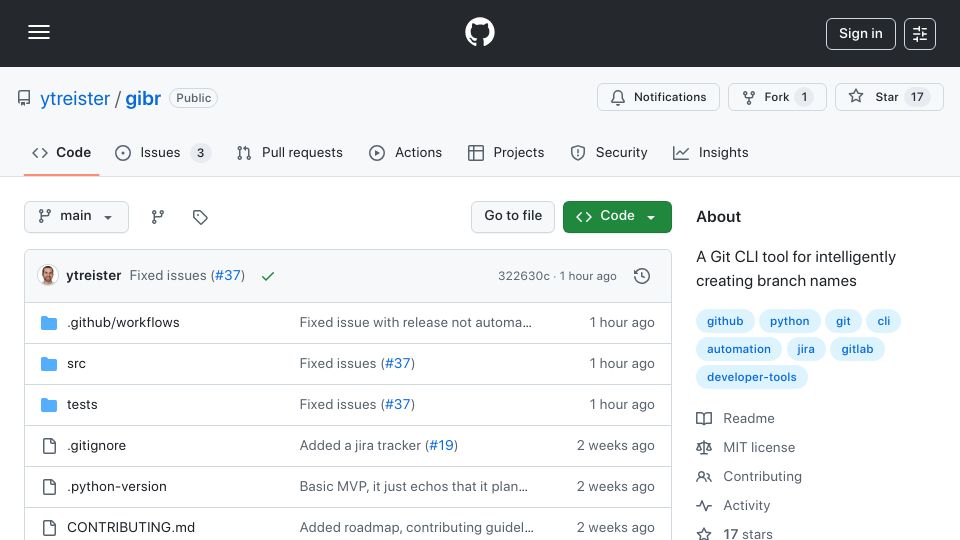Open #37 link in latest commit header
The image size is (960, 540).
pyautogui.click(x=228, y=276)
